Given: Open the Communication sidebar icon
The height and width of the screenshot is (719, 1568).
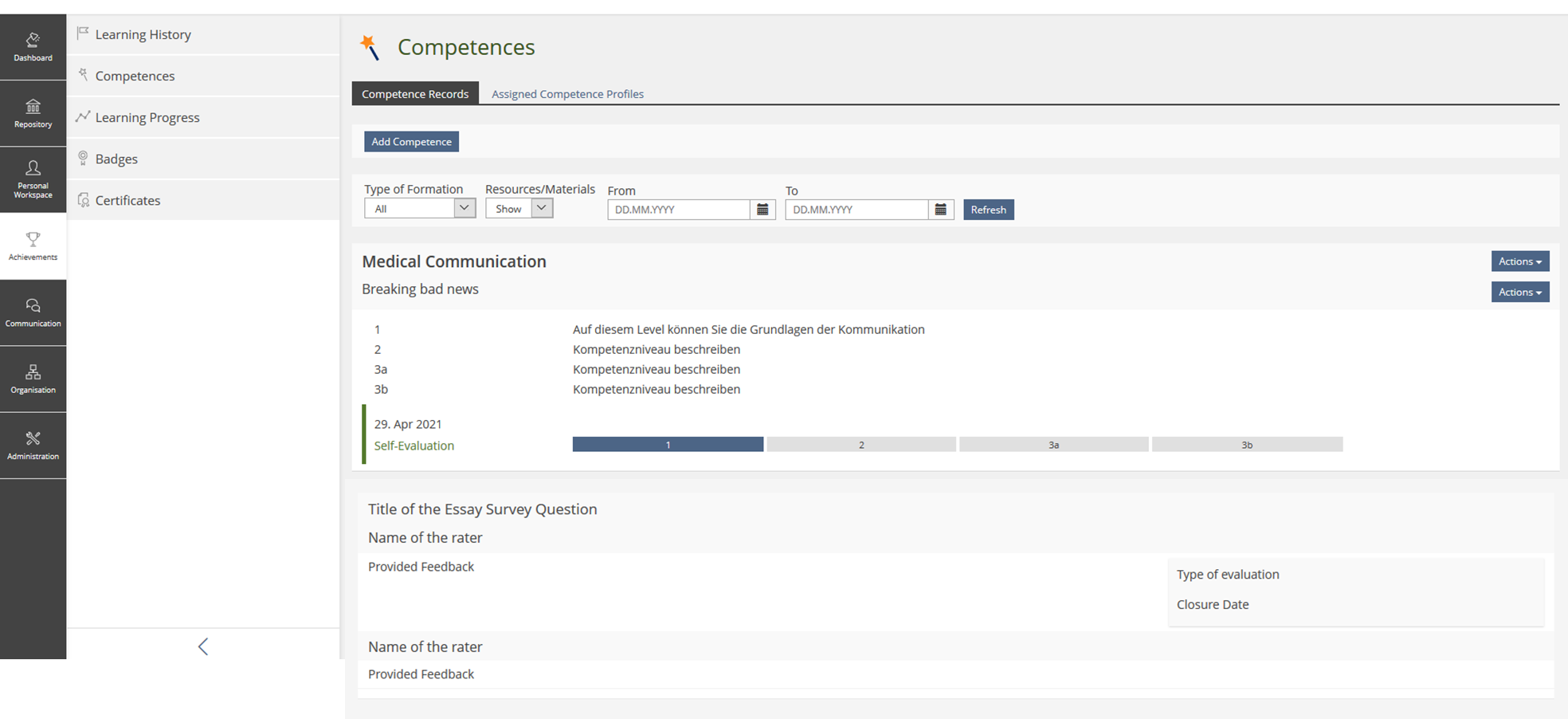Looking at the screenshot, I should point(33,312).
